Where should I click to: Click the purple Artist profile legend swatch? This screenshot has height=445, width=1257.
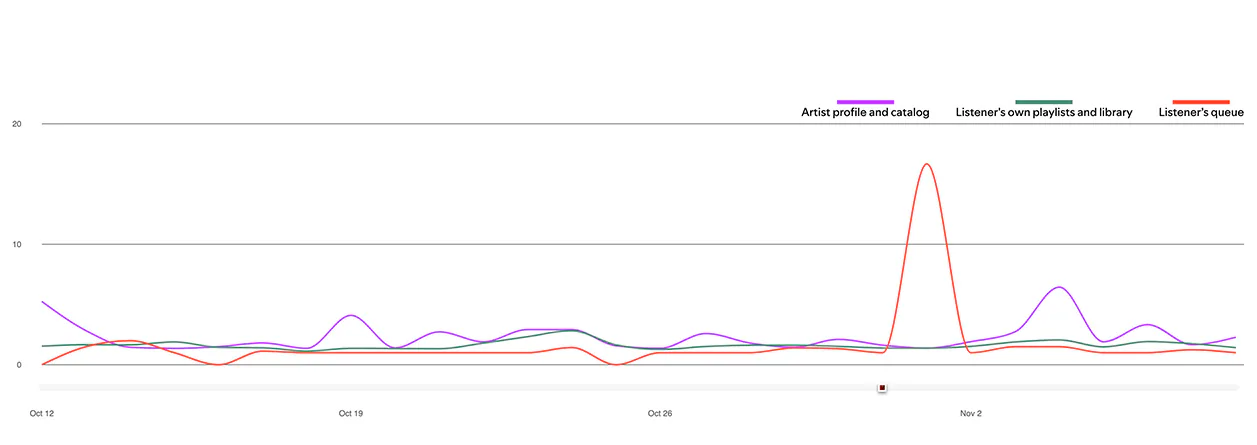coord(865,102)
